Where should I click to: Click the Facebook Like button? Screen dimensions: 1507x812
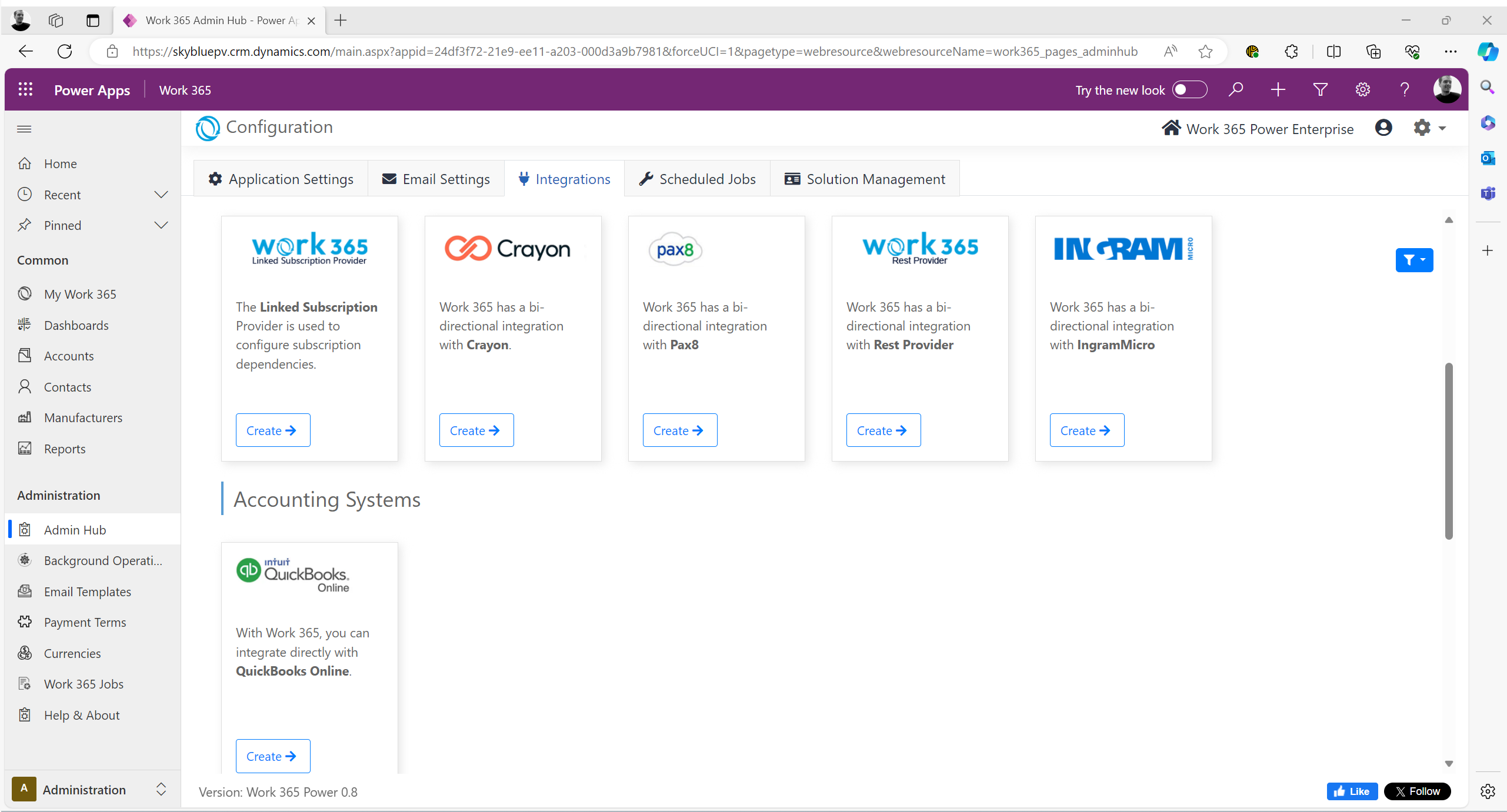point(1351,791)
